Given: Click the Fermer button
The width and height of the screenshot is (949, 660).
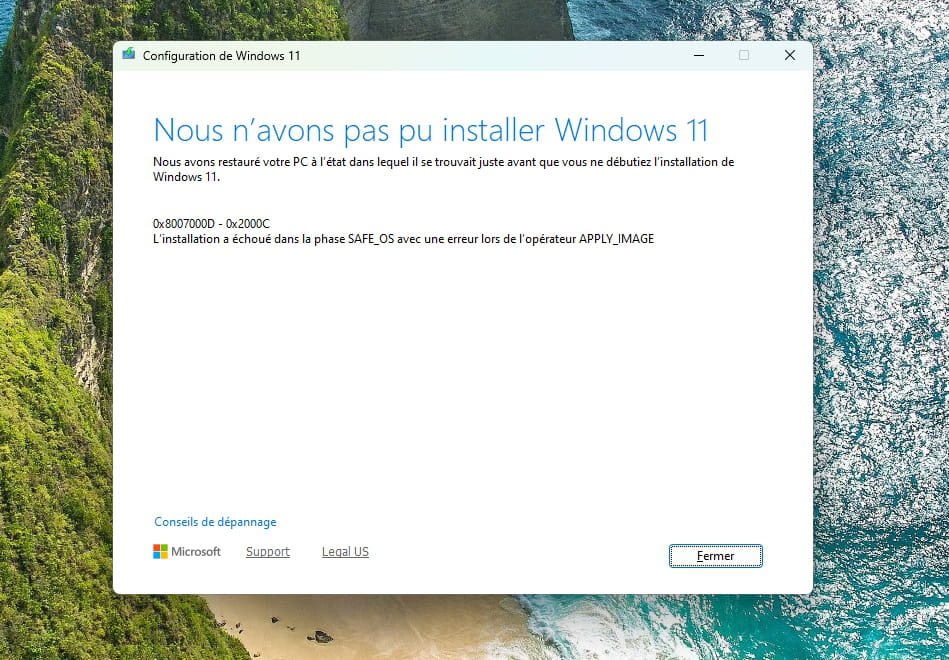Looking at the screenshot, I should point(715,556).
